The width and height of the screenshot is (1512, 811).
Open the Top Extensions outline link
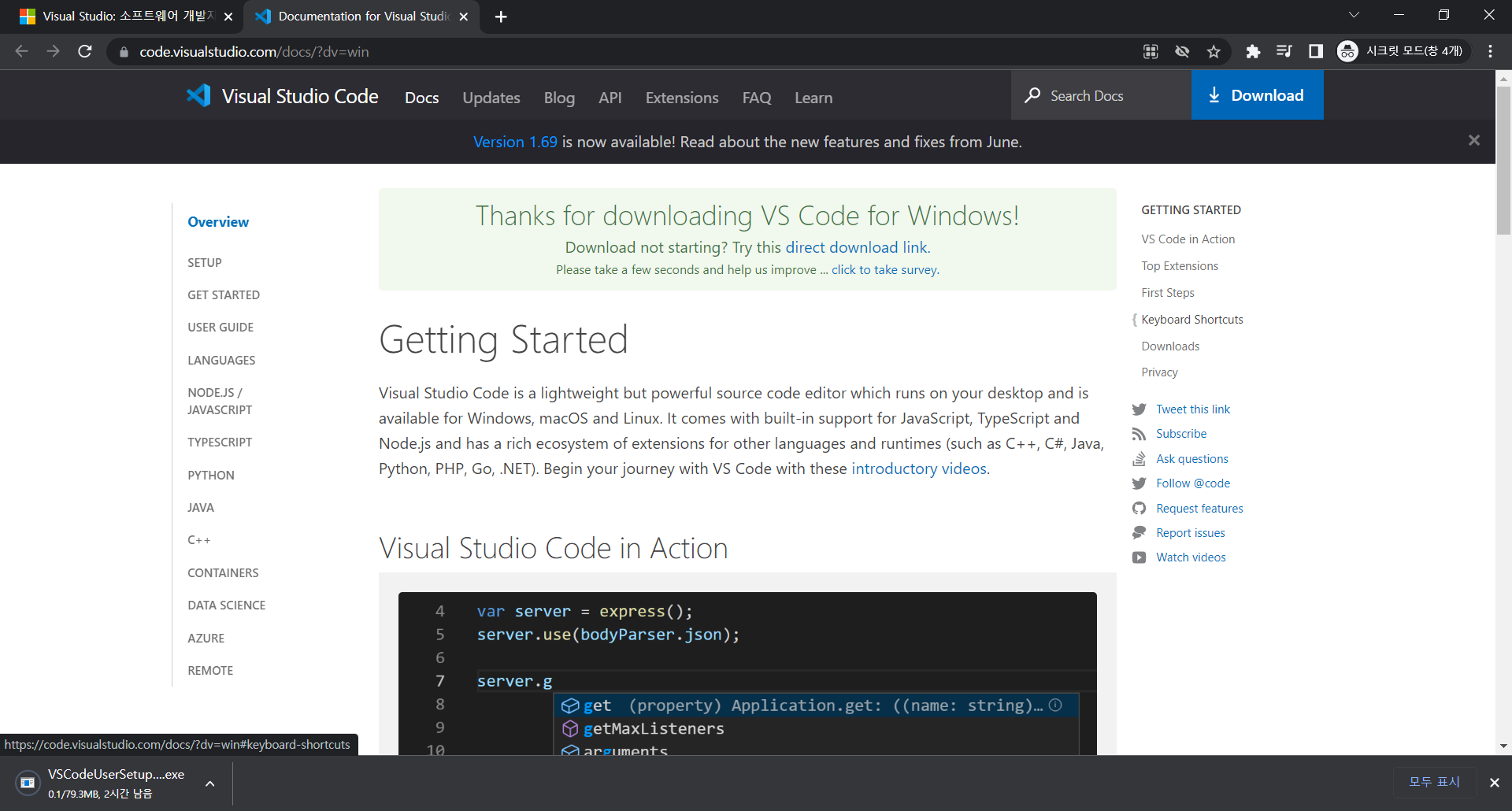(1180, 266)
